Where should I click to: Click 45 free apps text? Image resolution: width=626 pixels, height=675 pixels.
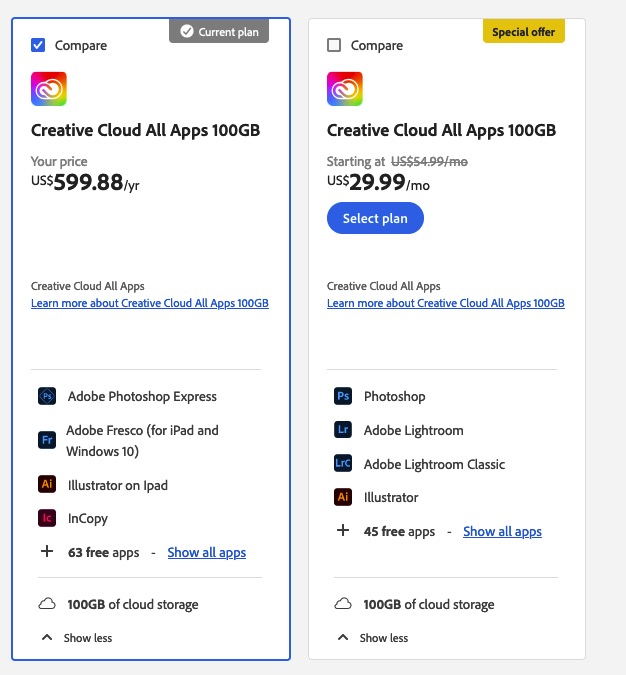[399, 532]
